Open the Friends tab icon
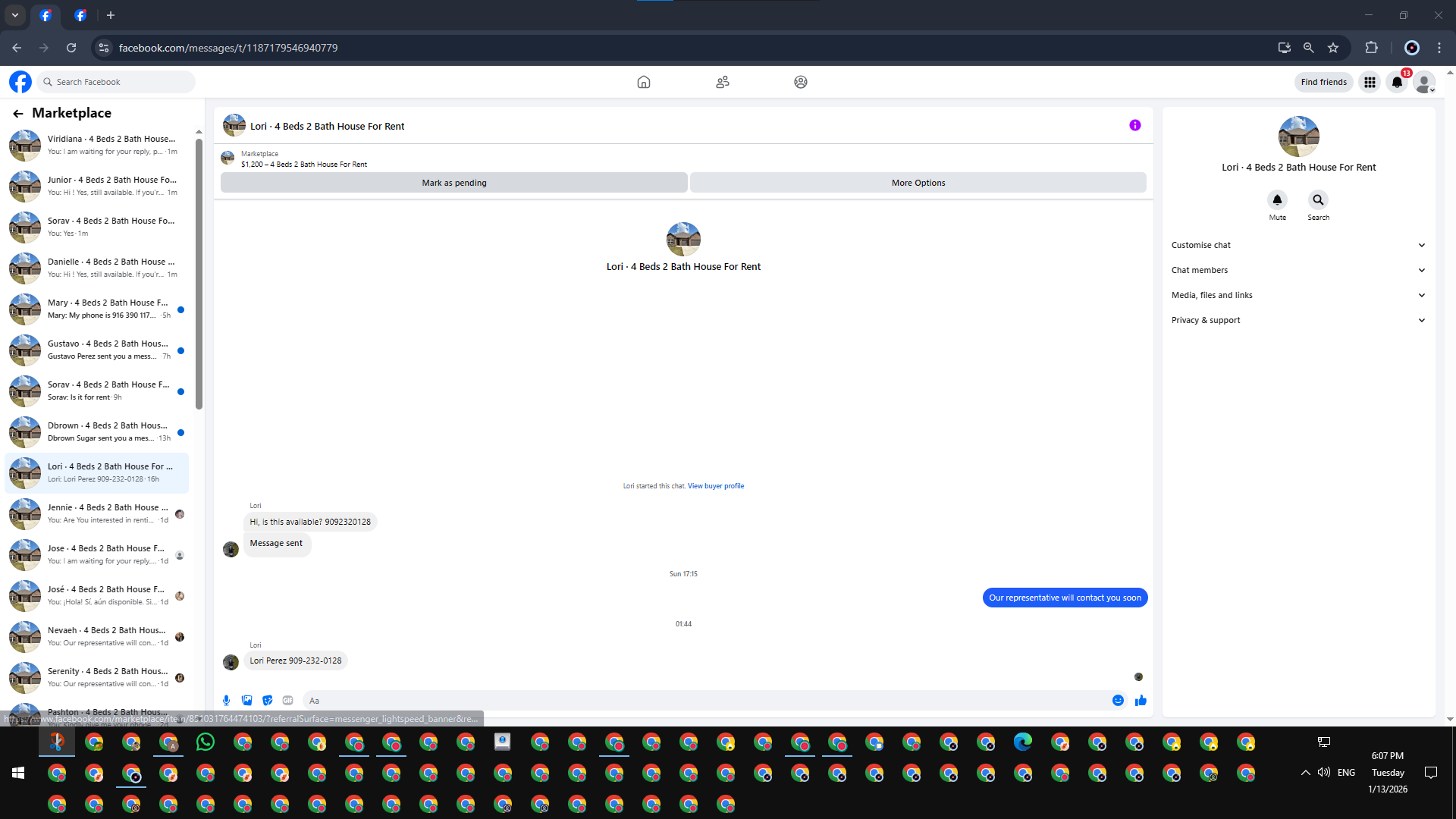The height and width of the screenshot is (819, 1456). [722, 82]
